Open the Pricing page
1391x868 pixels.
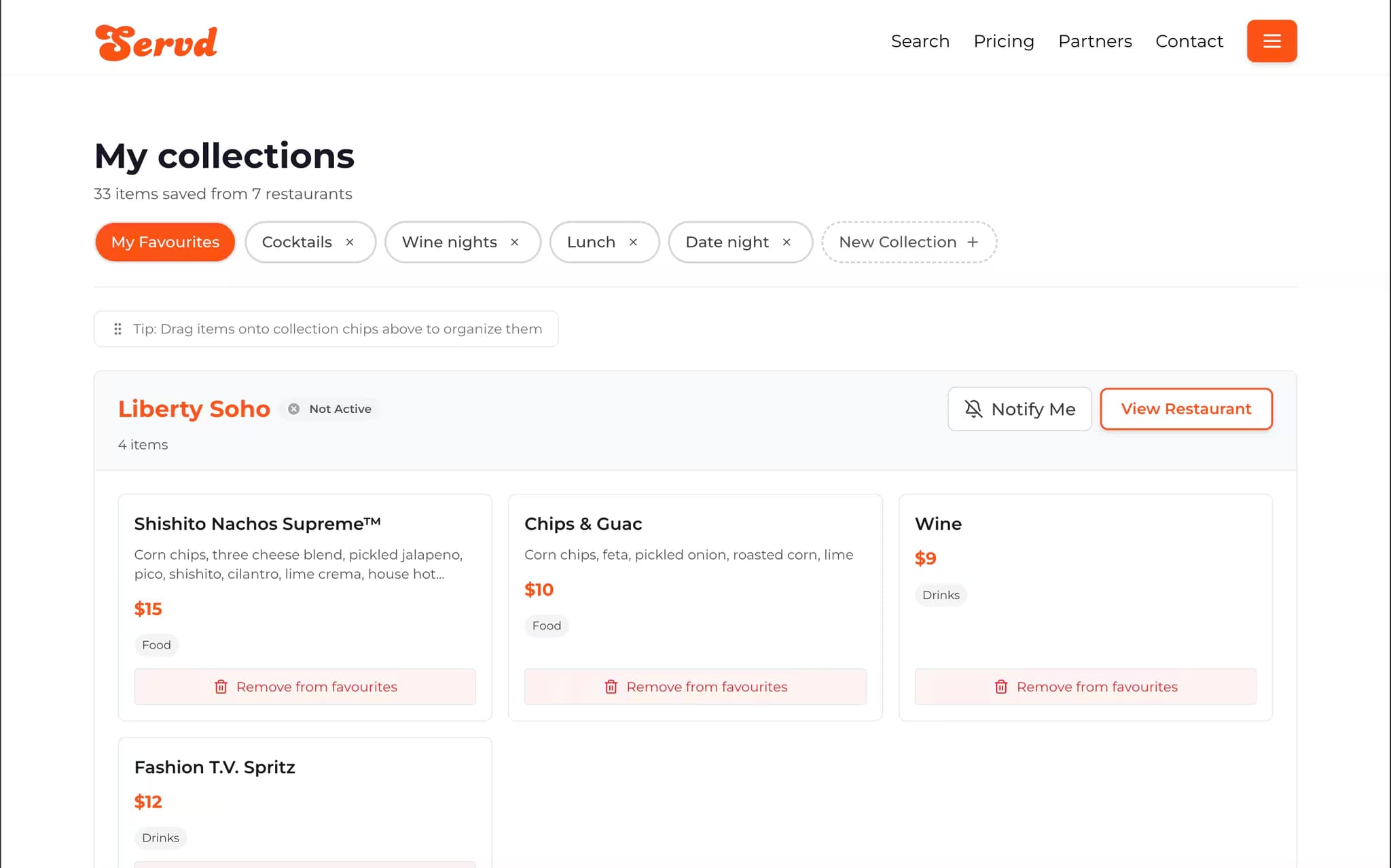coord(1004,41)
